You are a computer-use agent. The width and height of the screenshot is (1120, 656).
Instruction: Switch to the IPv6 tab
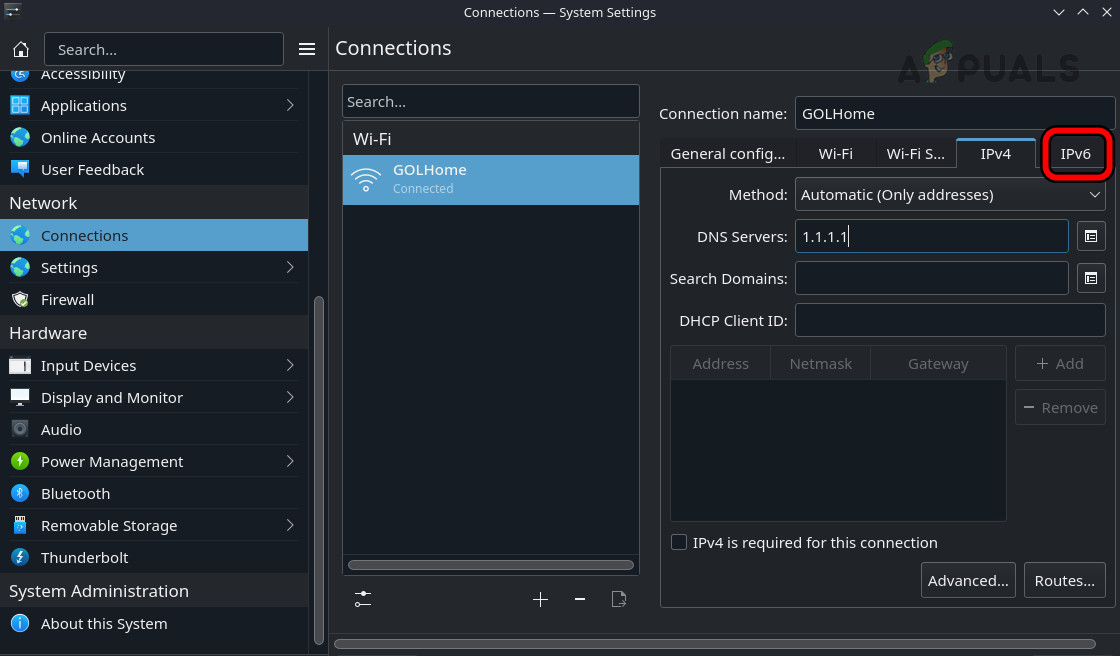pyautogui.click(x=1076, y=154)
